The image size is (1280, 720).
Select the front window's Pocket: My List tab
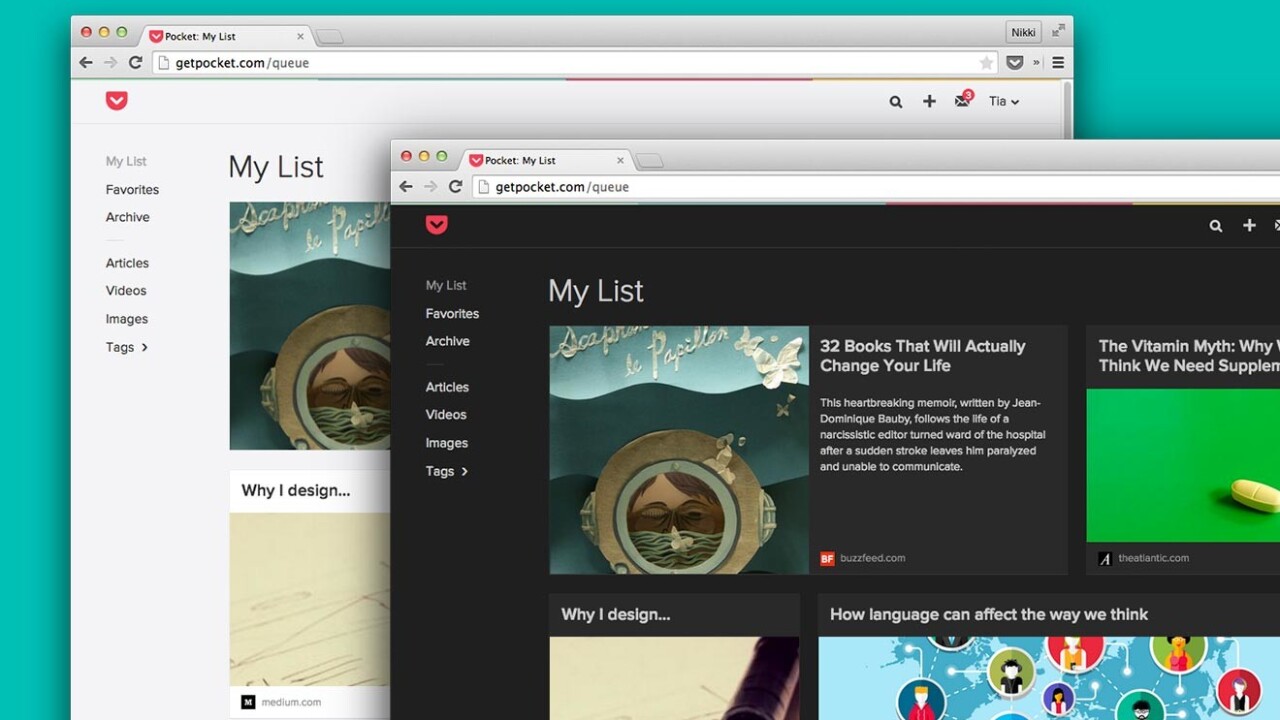[540, 160]
